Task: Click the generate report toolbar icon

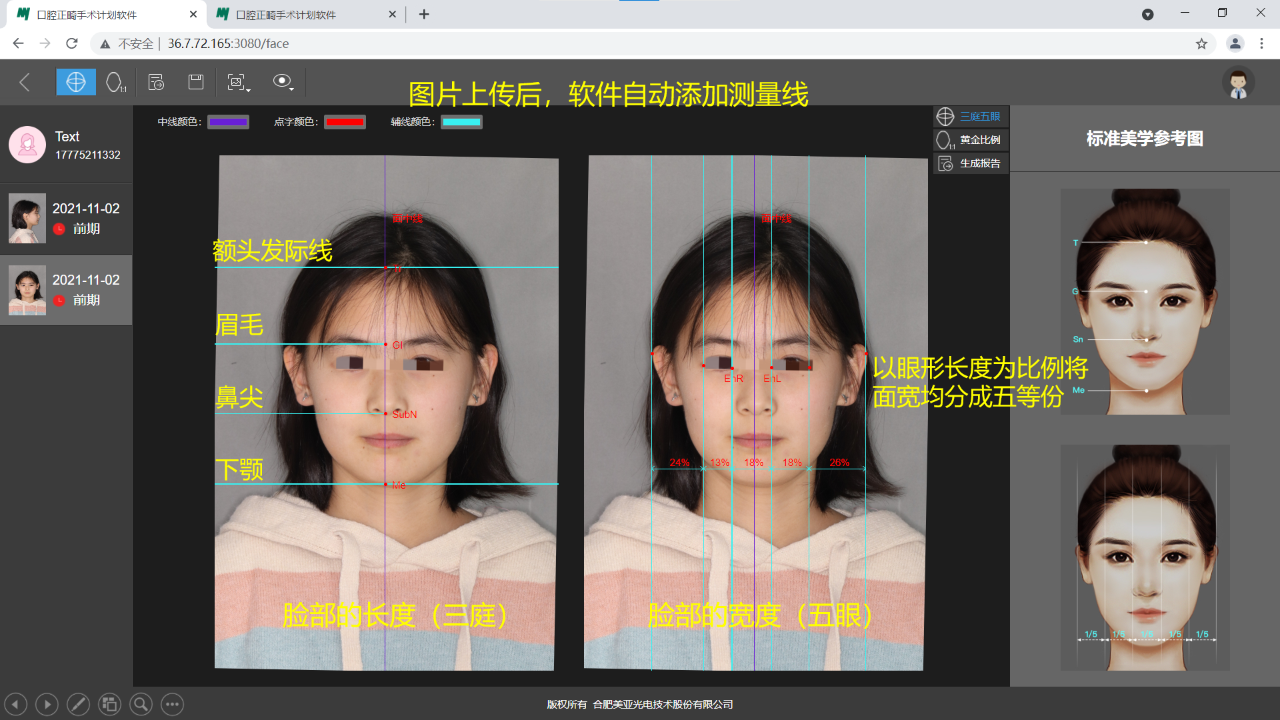Action: (156, 82)
